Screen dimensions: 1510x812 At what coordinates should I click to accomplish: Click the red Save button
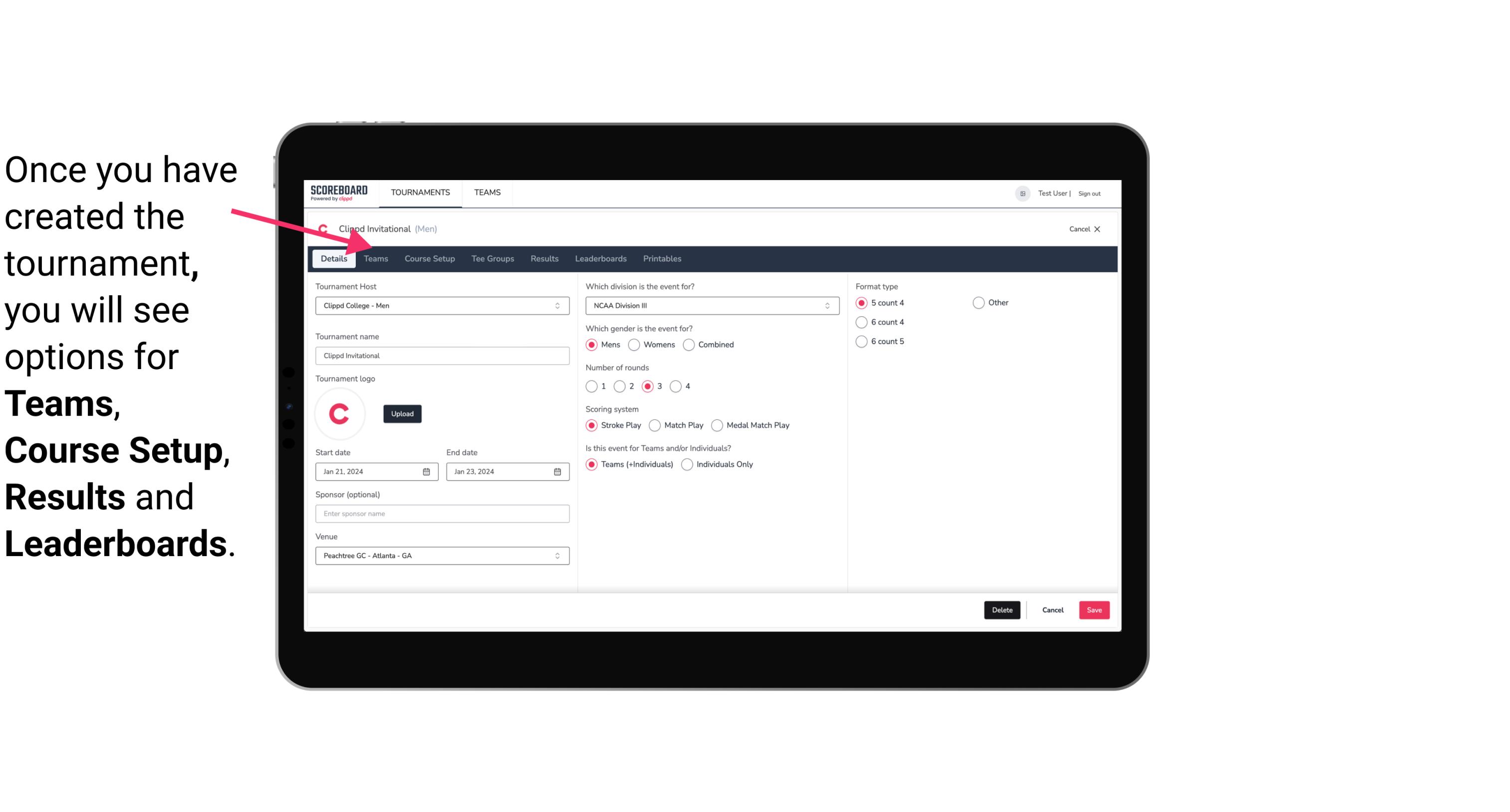click(x=1094, y=610)
